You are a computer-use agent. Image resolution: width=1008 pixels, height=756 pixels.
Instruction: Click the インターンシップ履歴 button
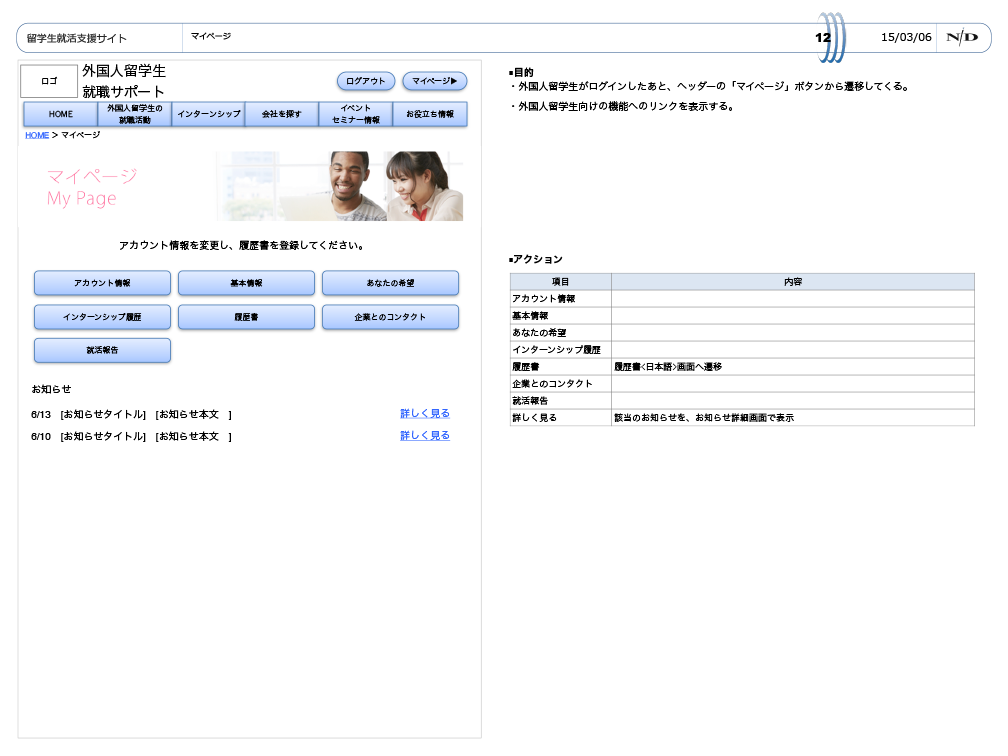pos(102,317)
